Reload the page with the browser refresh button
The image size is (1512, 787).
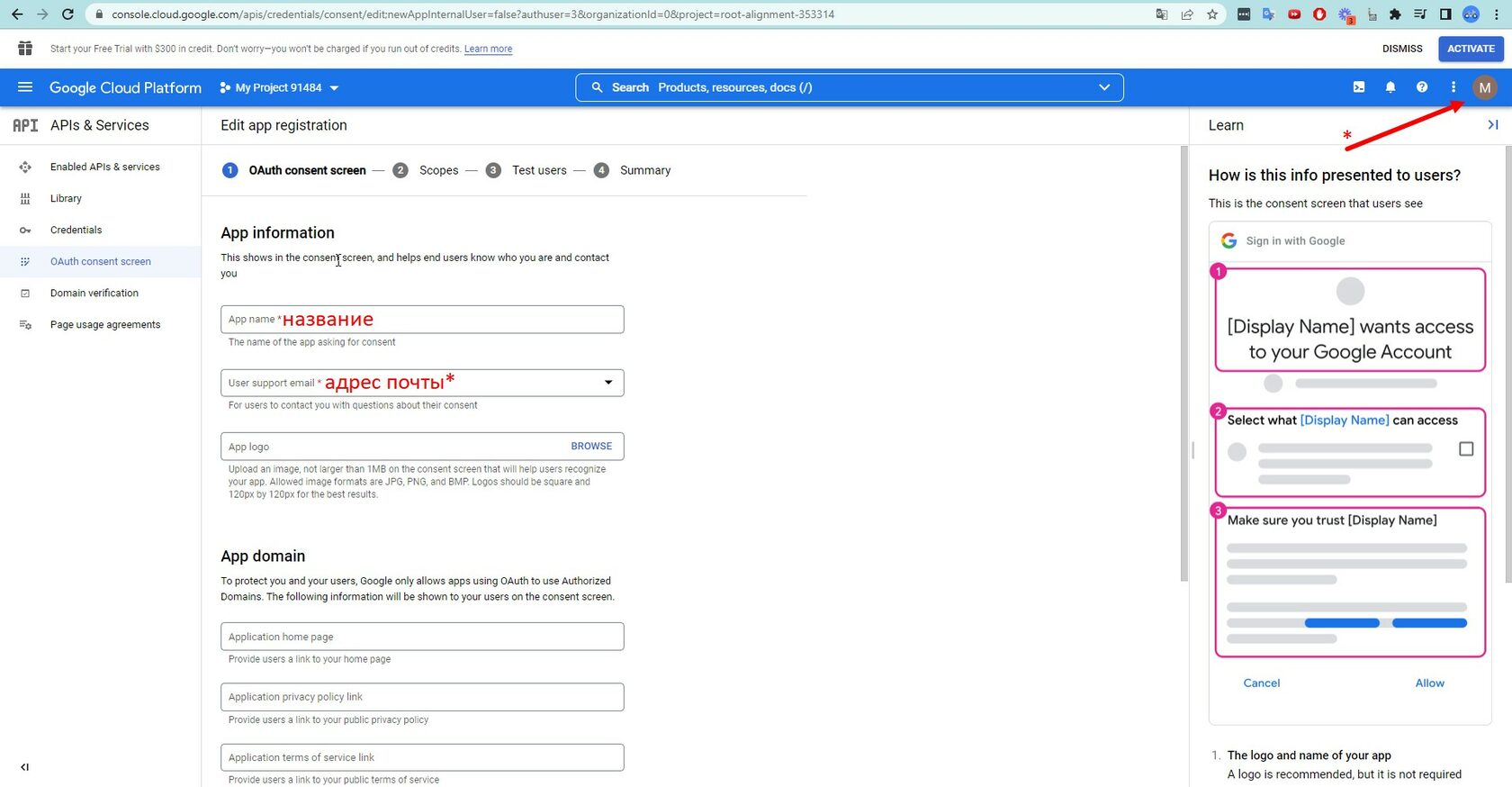(x=67, y=14)
